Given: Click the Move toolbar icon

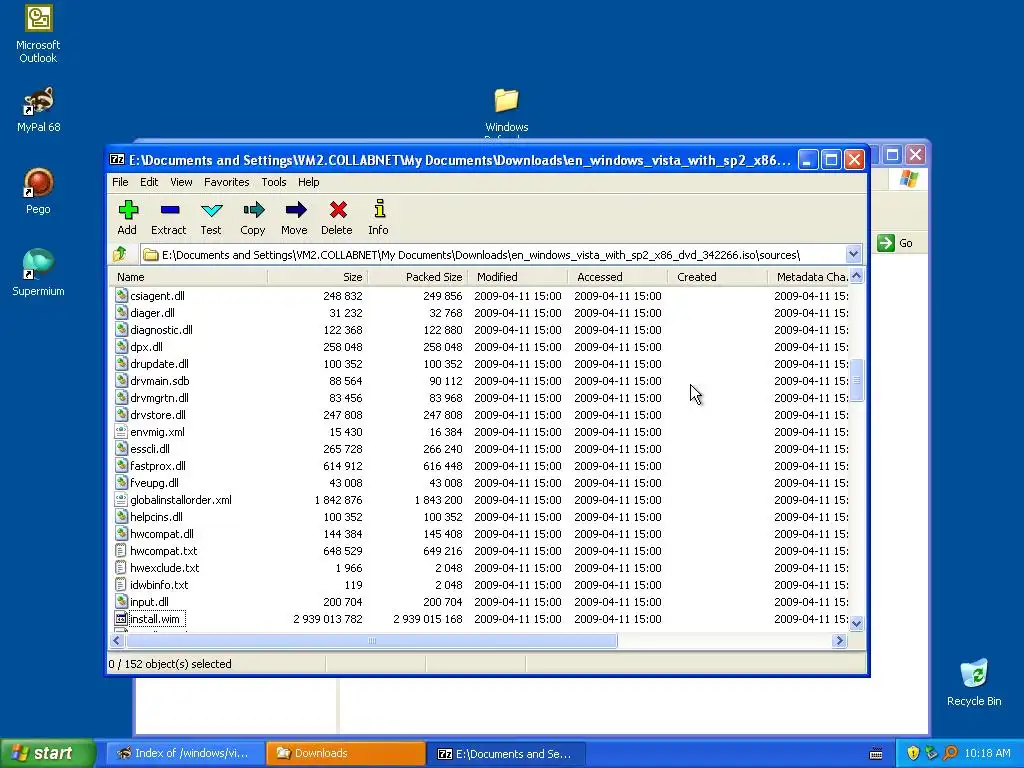Looking at the screenshot, I should pos(295,210).
